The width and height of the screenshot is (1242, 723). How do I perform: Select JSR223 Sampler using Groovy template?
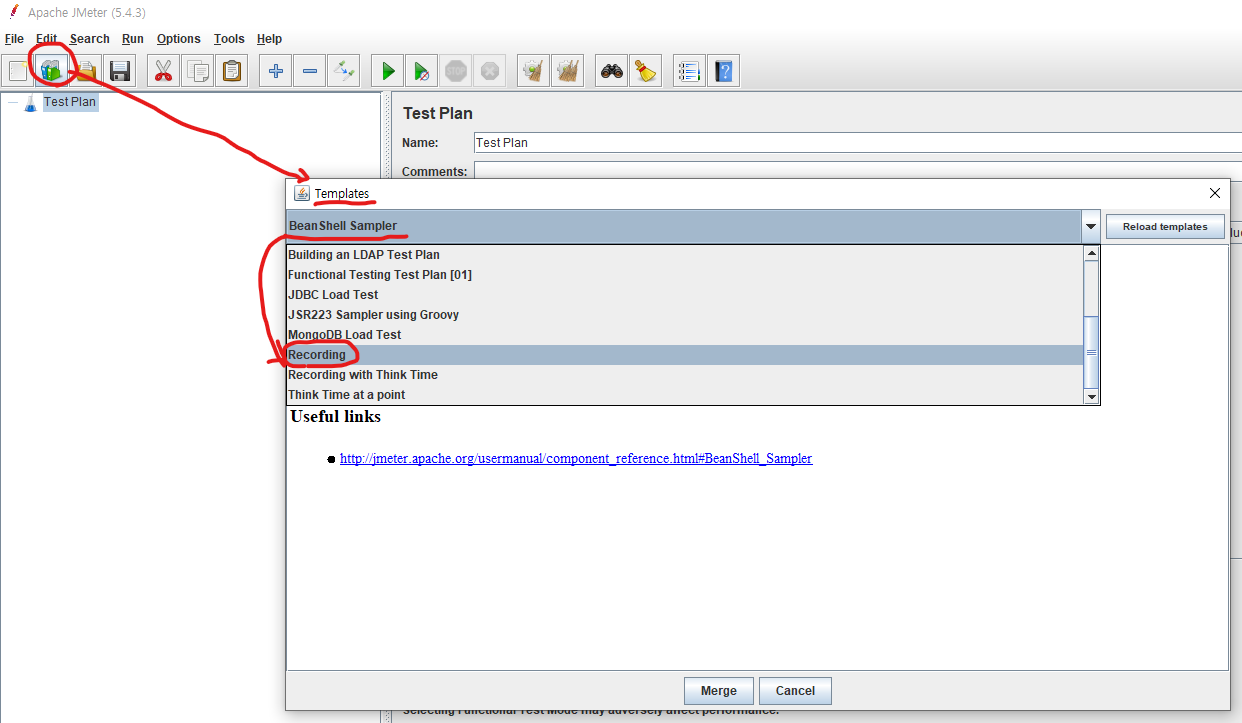[x=685, y=315]
